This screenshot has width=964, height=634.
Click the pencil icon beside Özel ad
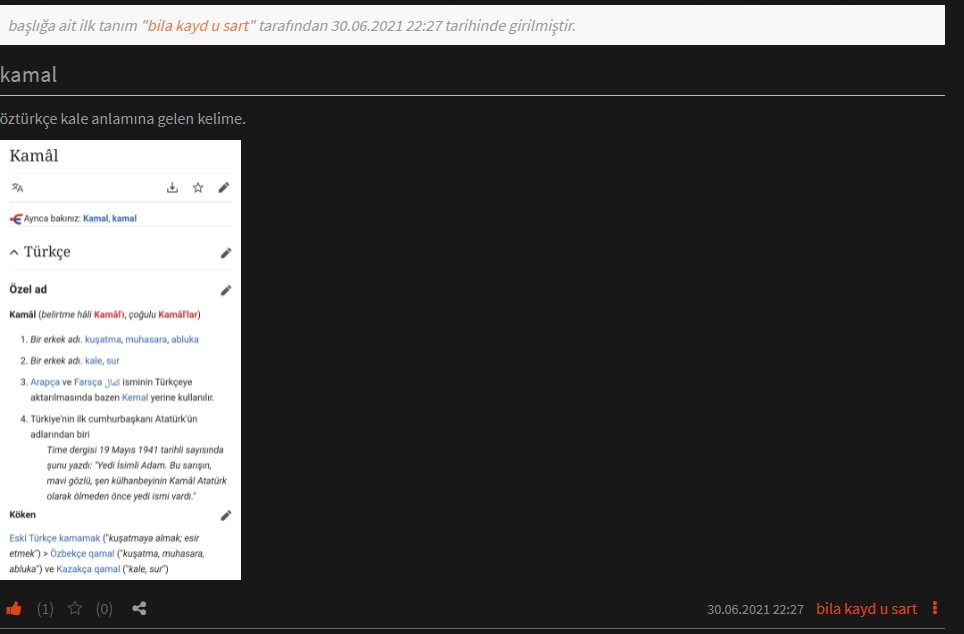coord(226,290)
